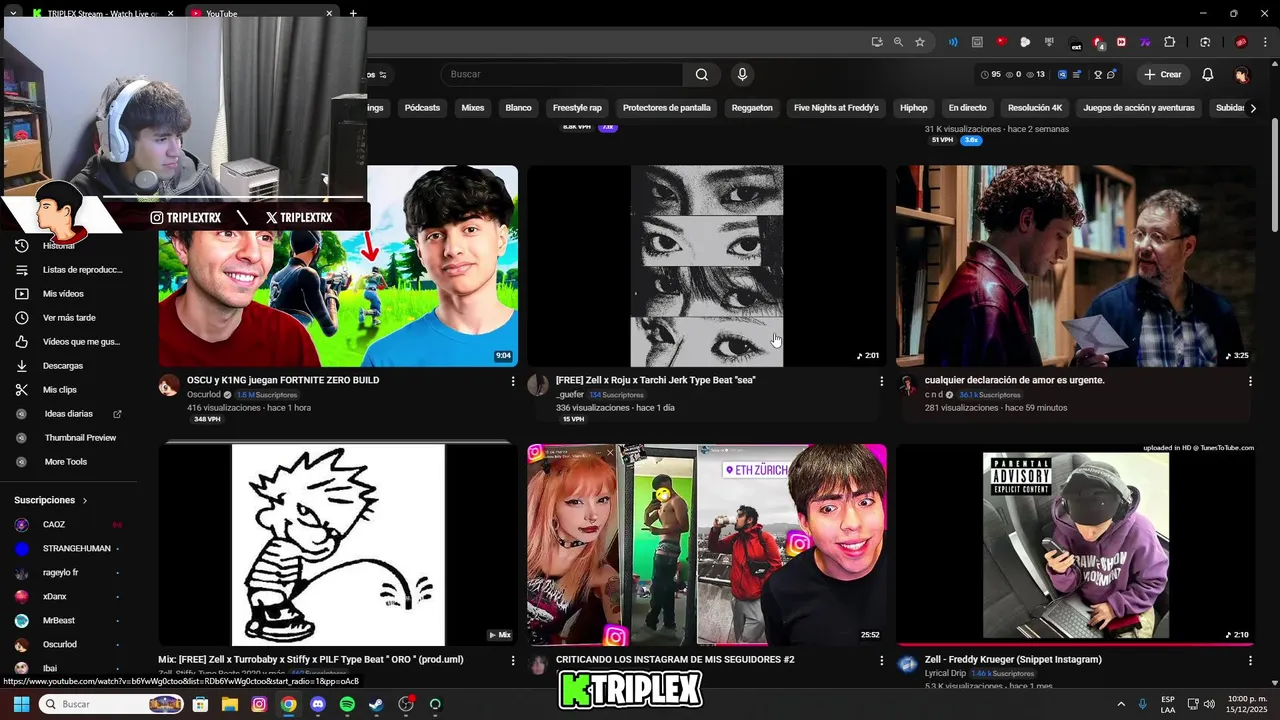
Task: Select the En directo chip
Action: [x=967, y=108]
